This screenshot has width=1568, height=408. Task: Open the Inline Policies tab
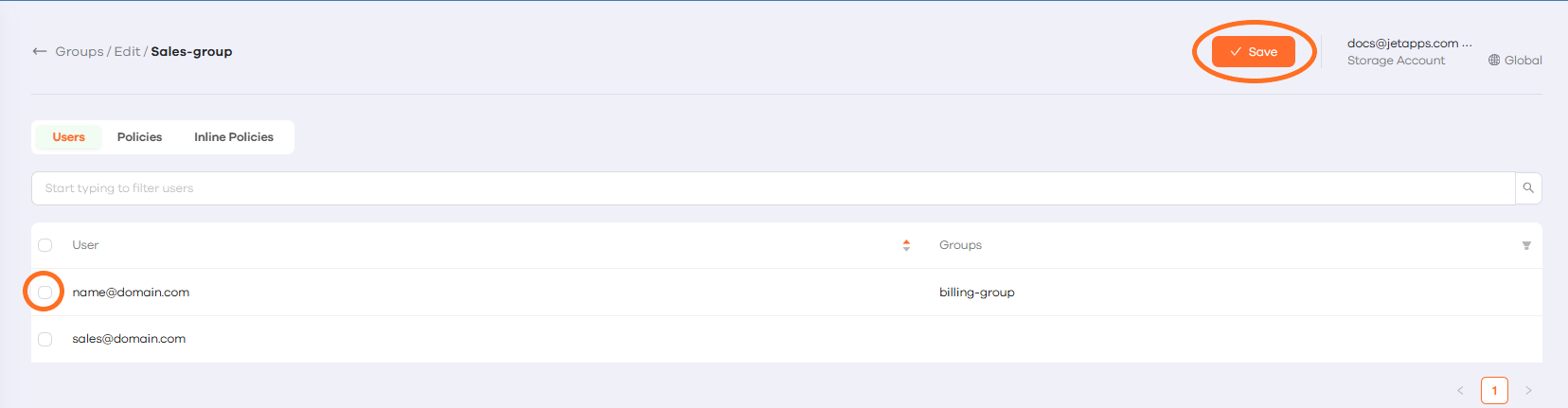tap(234, 137)
